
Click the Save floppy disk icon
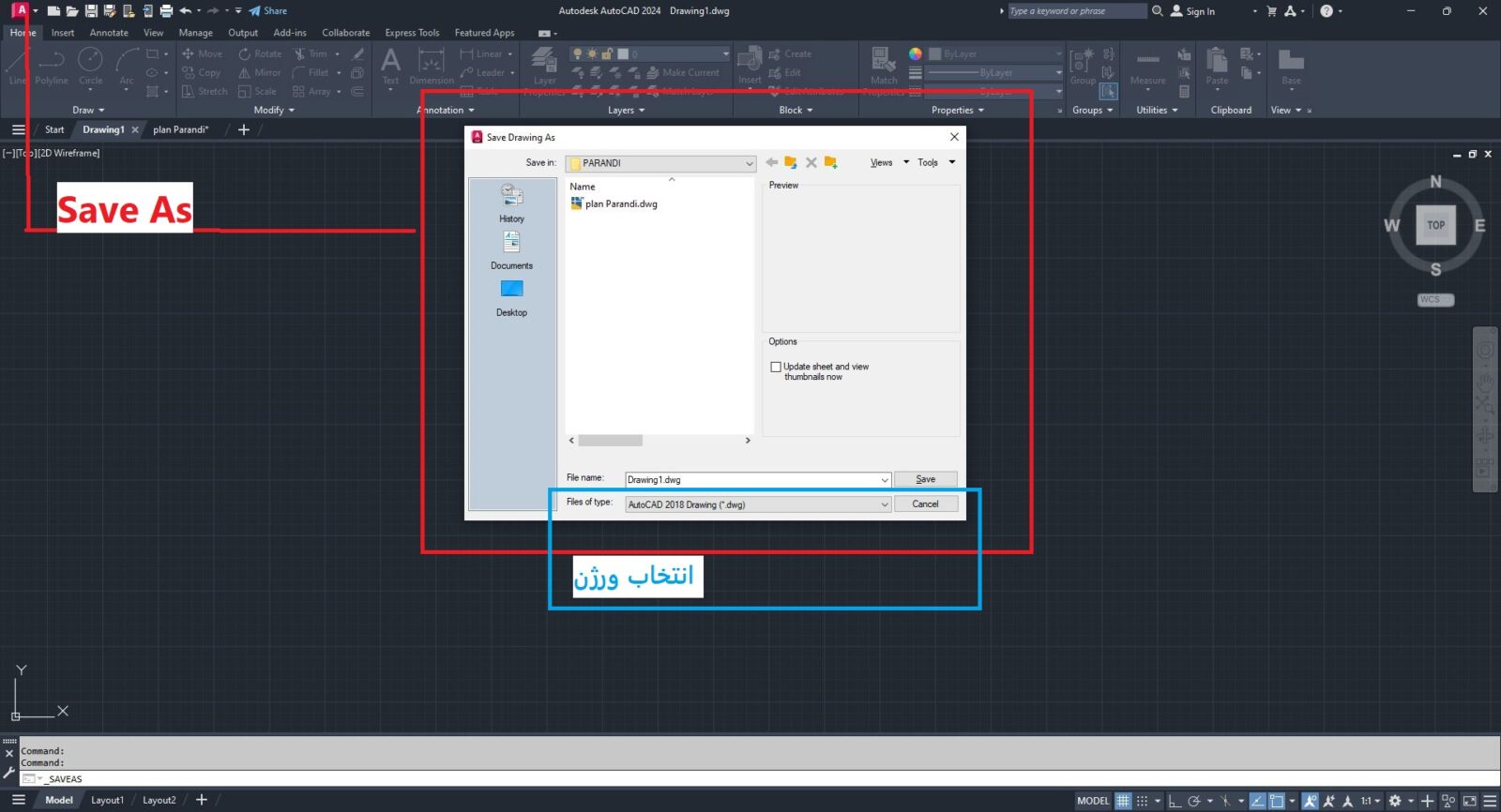point(91,11)
